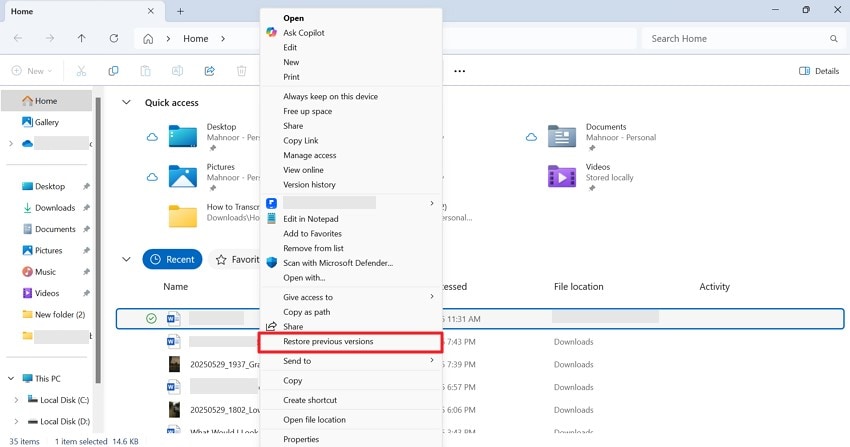Switch to the Recent tab
Viewport: 850px width, 447px height.
[172, 260]
